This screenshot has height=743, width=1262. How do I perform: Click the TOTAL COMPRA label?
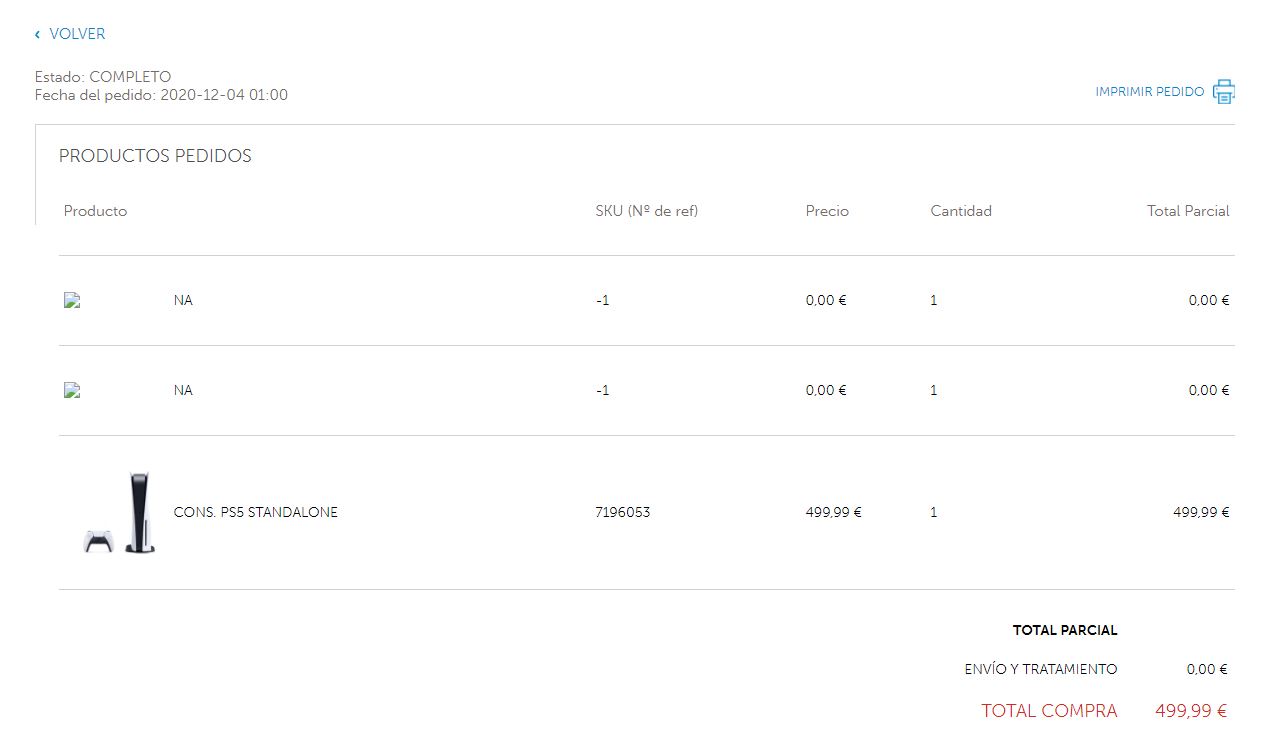pos(1049,711)
